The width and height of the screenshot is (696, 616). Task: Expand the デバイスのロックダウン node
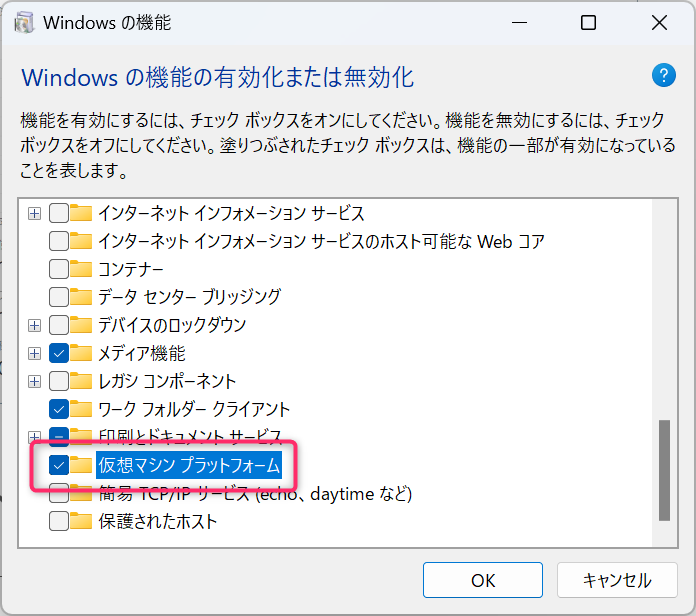35,325
